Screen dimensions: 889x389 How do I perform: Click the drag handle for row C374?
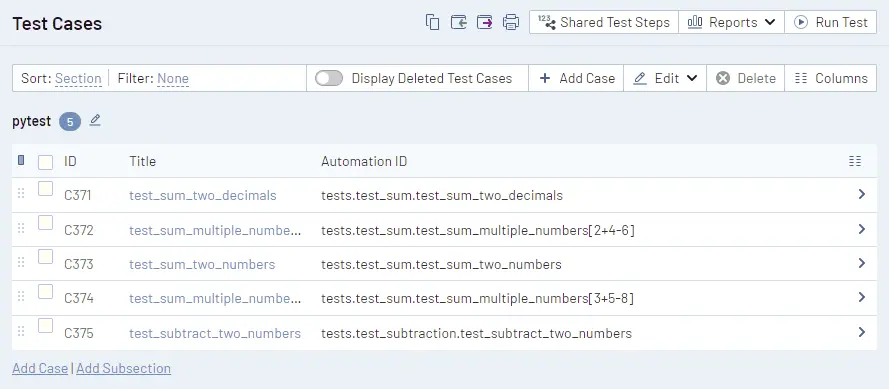click(x=21, y=297)
